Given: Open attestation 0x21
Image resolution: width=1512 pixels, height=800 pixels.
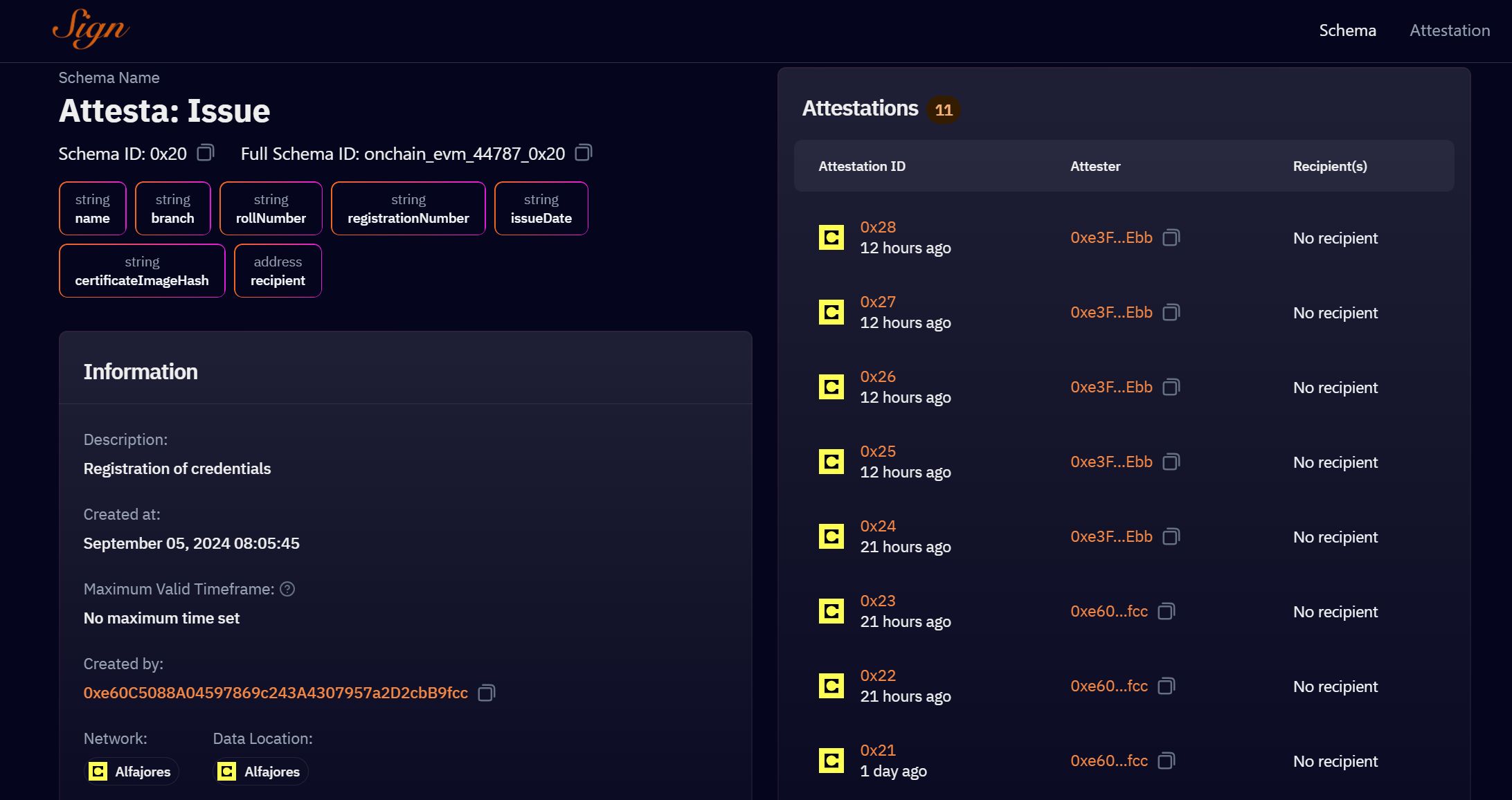Looking at the screenshot, I should [878, 750].
